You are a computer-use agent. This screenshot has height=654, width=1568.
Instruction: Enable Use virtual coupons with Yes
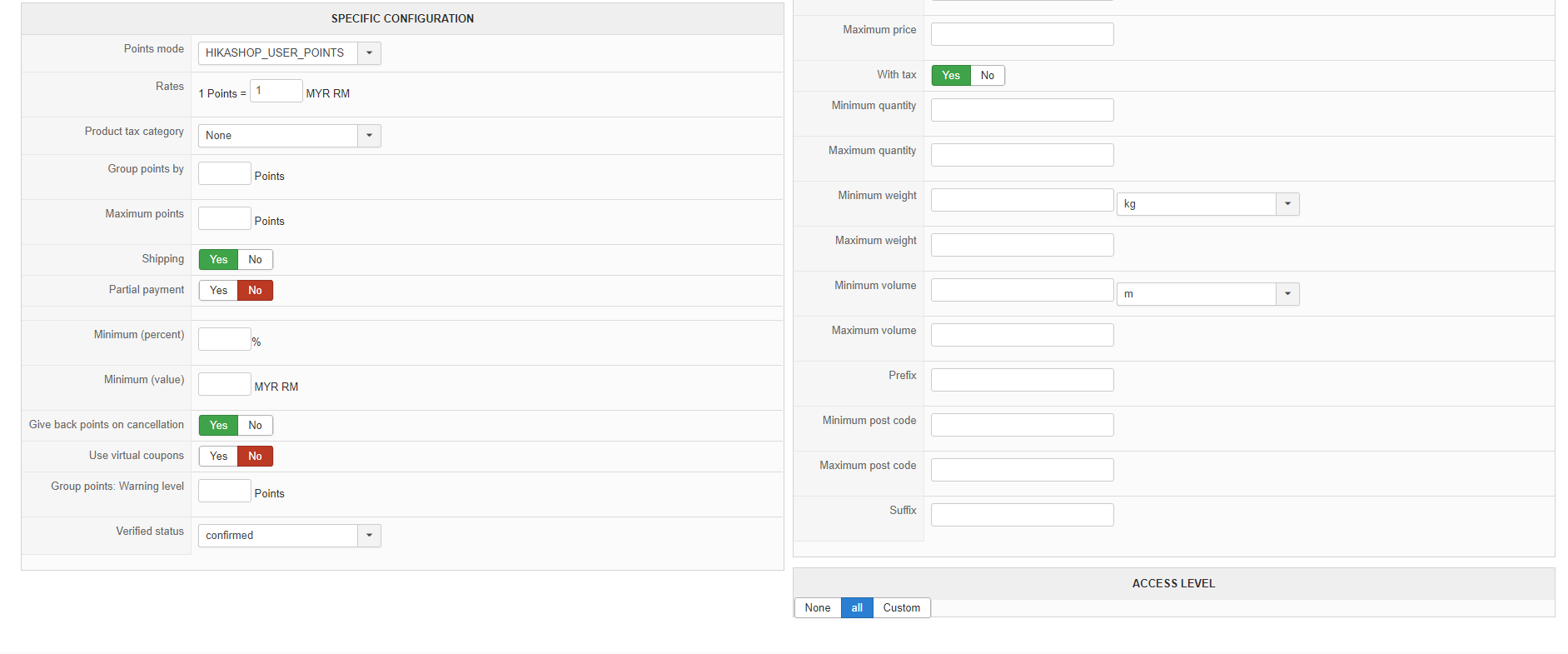point(218,457)
